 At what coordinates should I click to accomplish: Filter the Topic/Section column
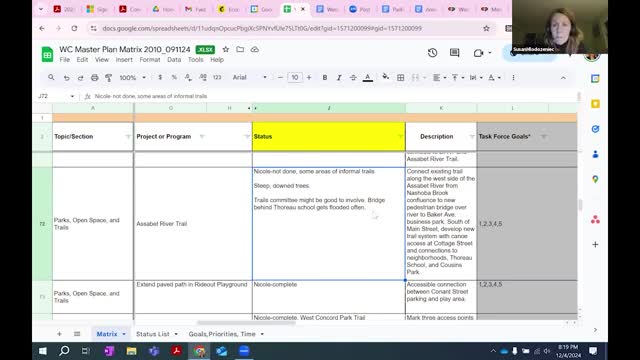pyautogui.click(x=127, y=136)
